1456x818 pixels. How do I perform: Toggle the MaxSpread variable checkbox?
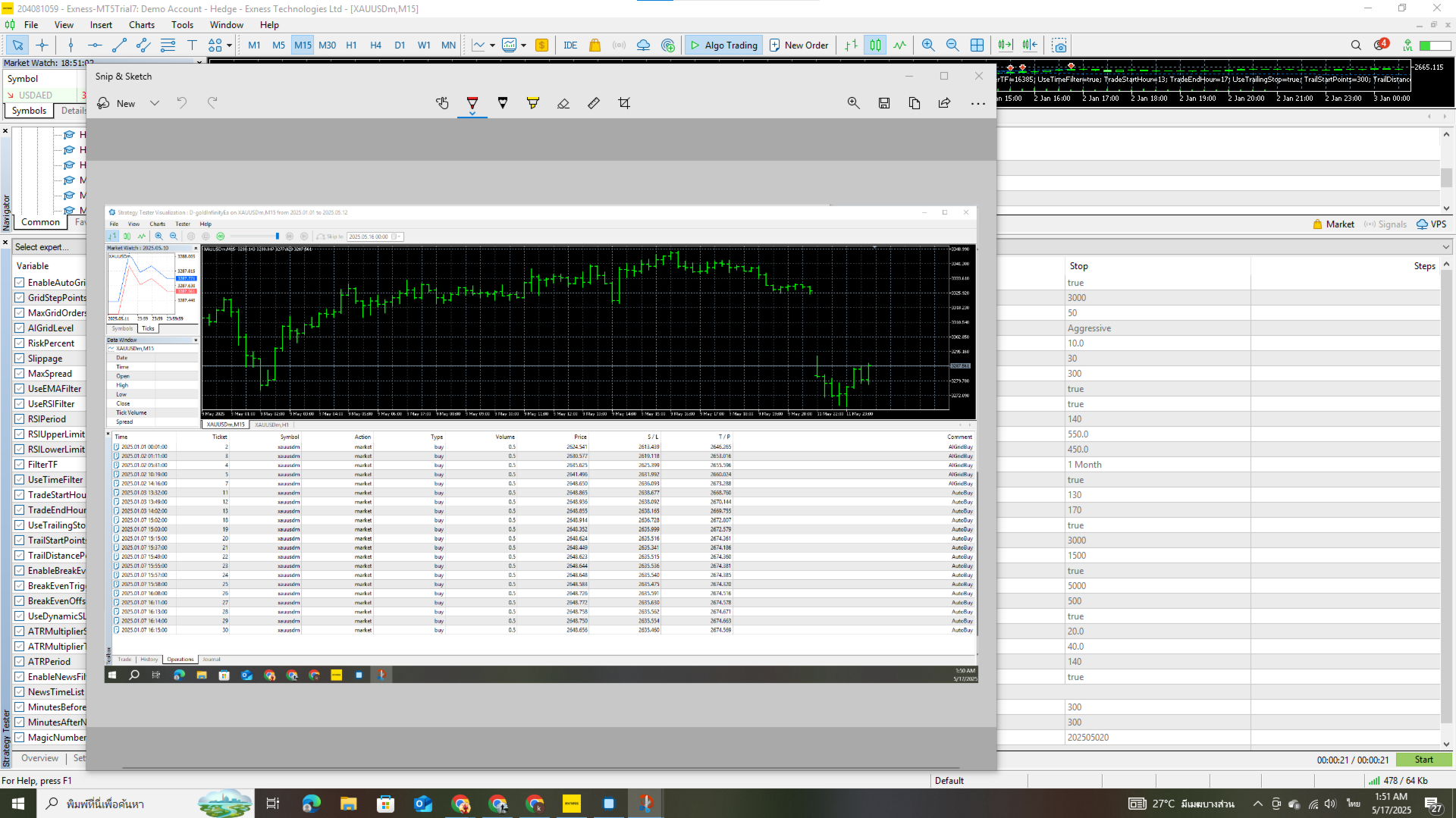(x=20, y=374)
